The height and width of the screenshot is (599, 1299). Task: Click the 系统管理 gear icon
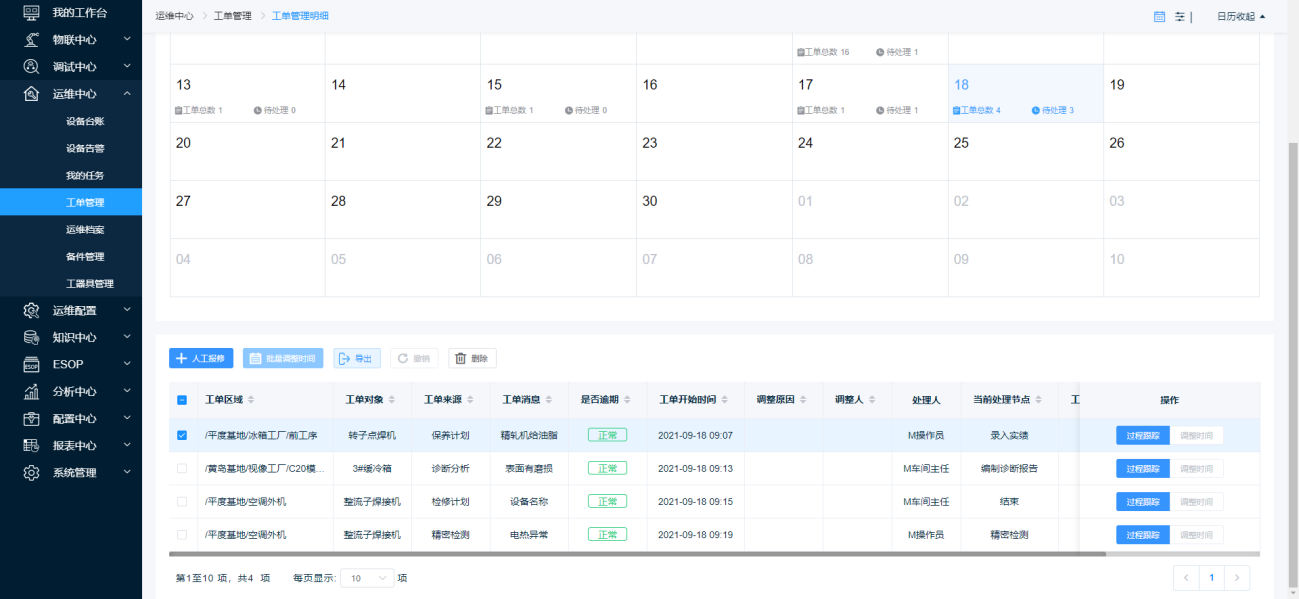31,473
